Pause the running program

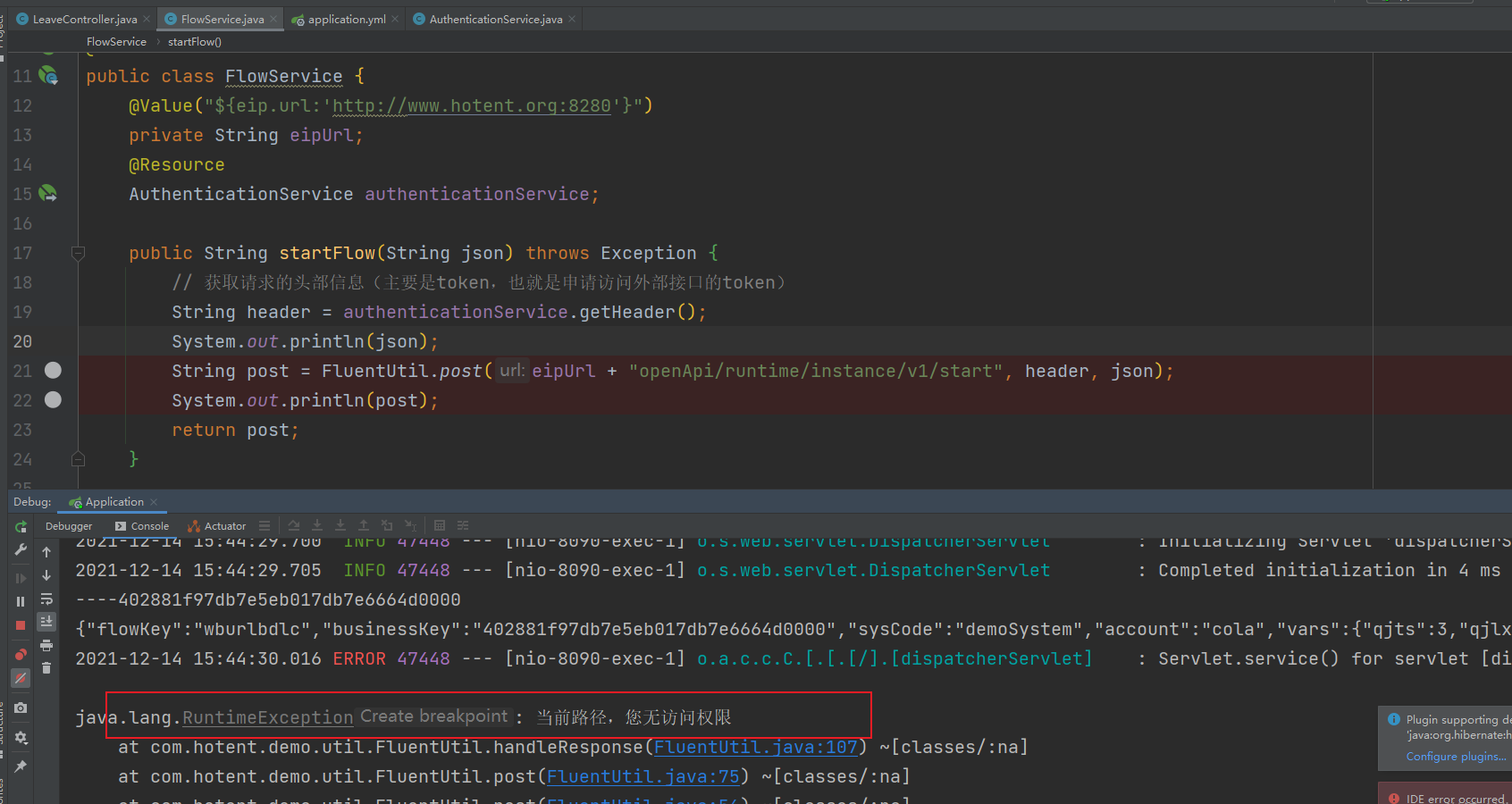point(21,601)
